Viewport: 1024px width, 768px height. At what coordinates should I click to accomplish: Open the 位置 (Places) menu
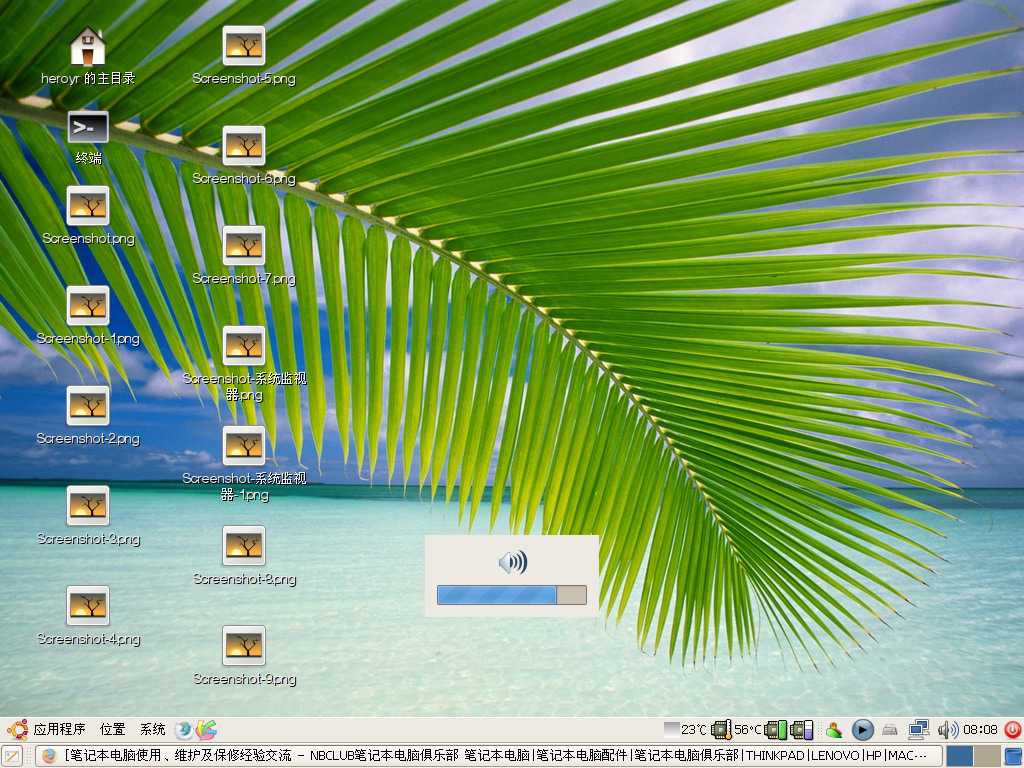pos(112,730)
